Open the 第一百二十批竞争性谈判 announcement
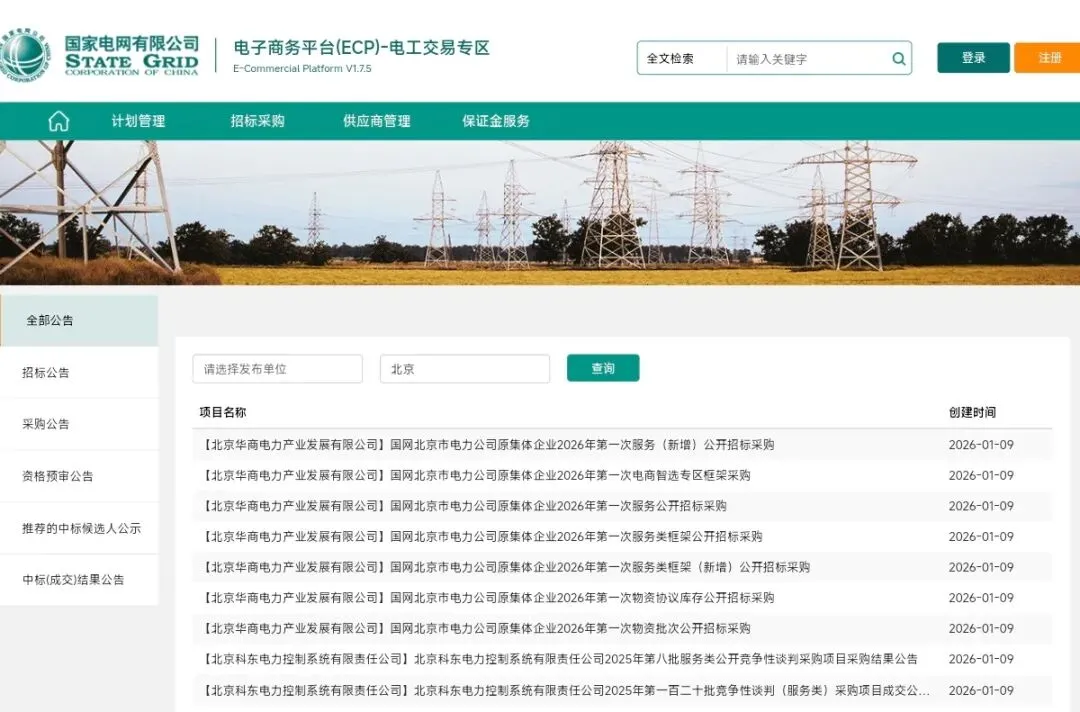 [565, 690]
